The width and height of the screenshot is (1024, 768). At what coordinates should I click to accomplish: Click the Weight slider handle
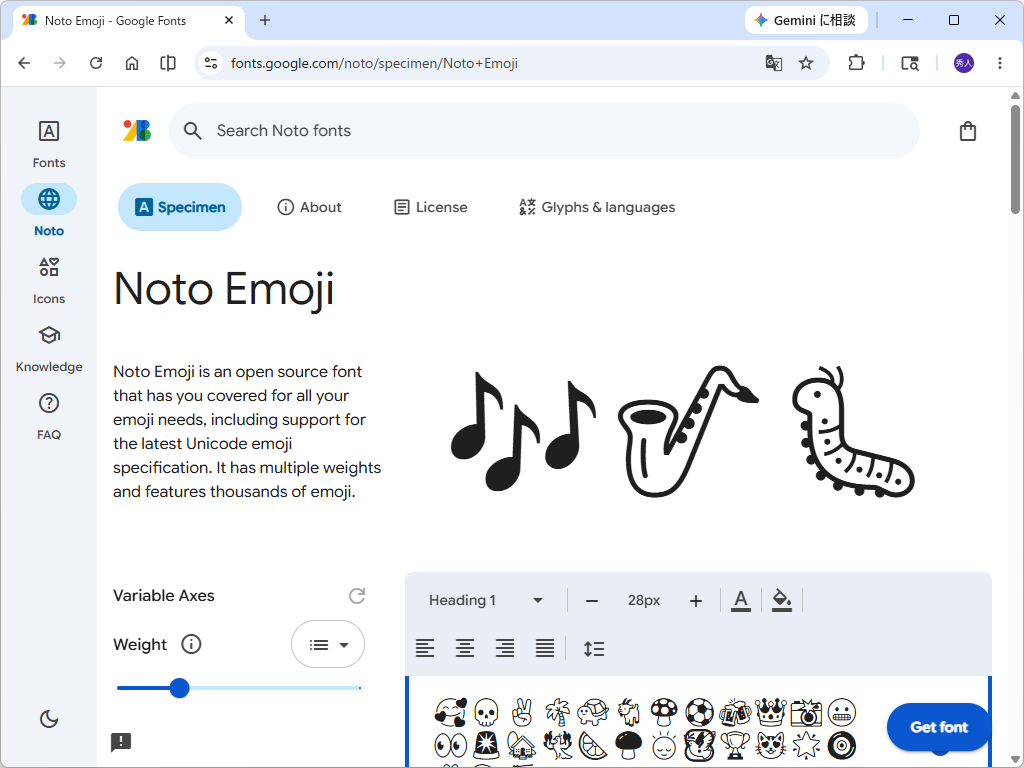(x=179, y=688)
